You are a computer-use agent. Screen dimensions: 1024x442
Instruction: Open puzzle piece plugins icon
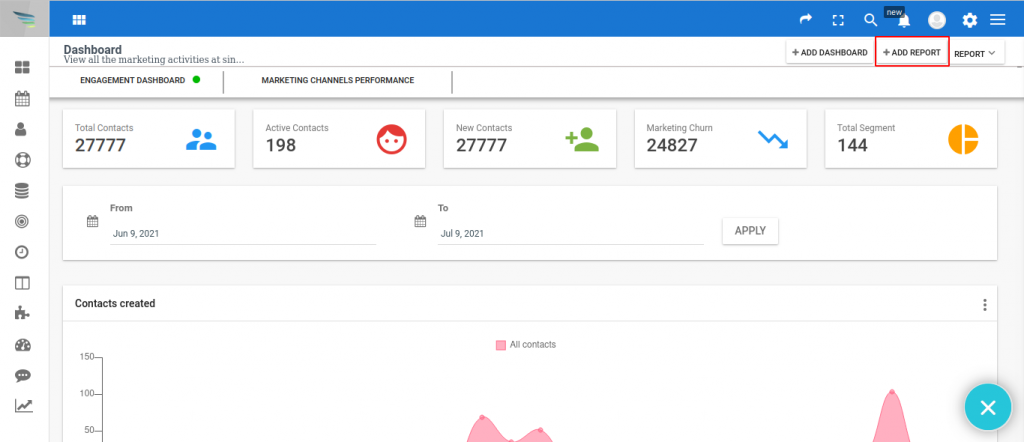[22, 313]
